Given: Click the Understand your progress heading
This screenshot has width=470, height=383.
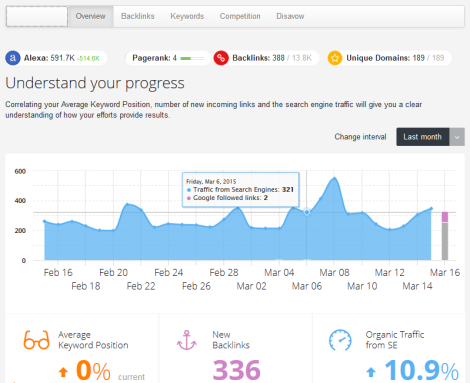Looking at the screenshot, I should coord(95,83).
